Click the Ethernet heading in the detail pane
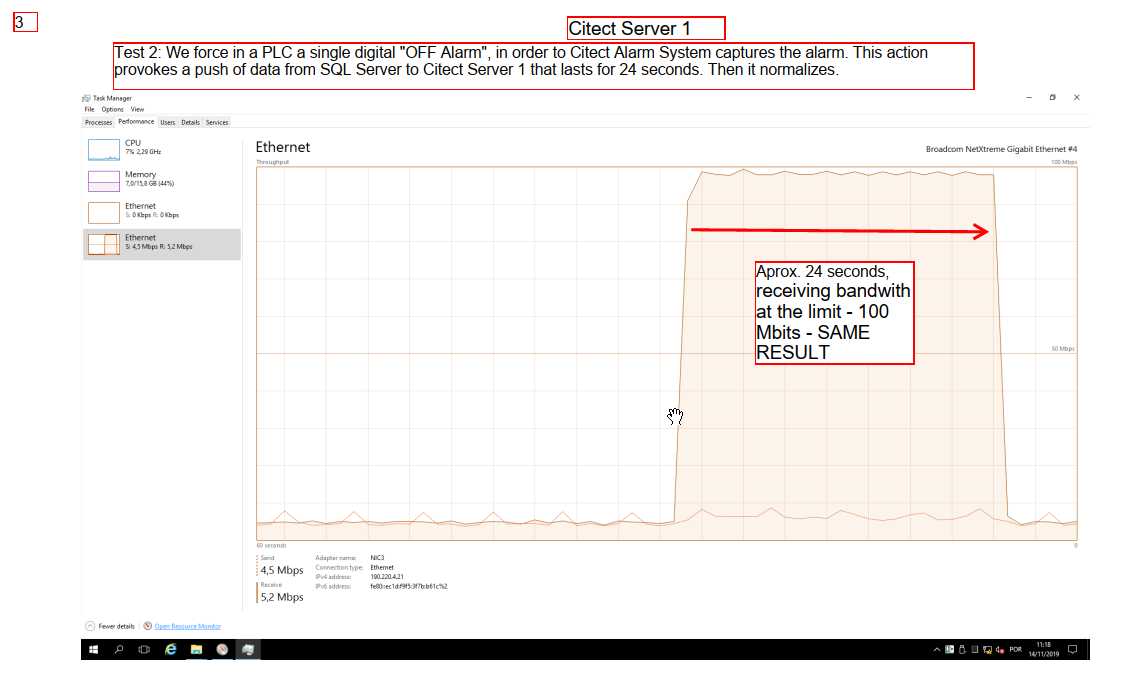The image size is (1127, 675). tap(283, 147)
